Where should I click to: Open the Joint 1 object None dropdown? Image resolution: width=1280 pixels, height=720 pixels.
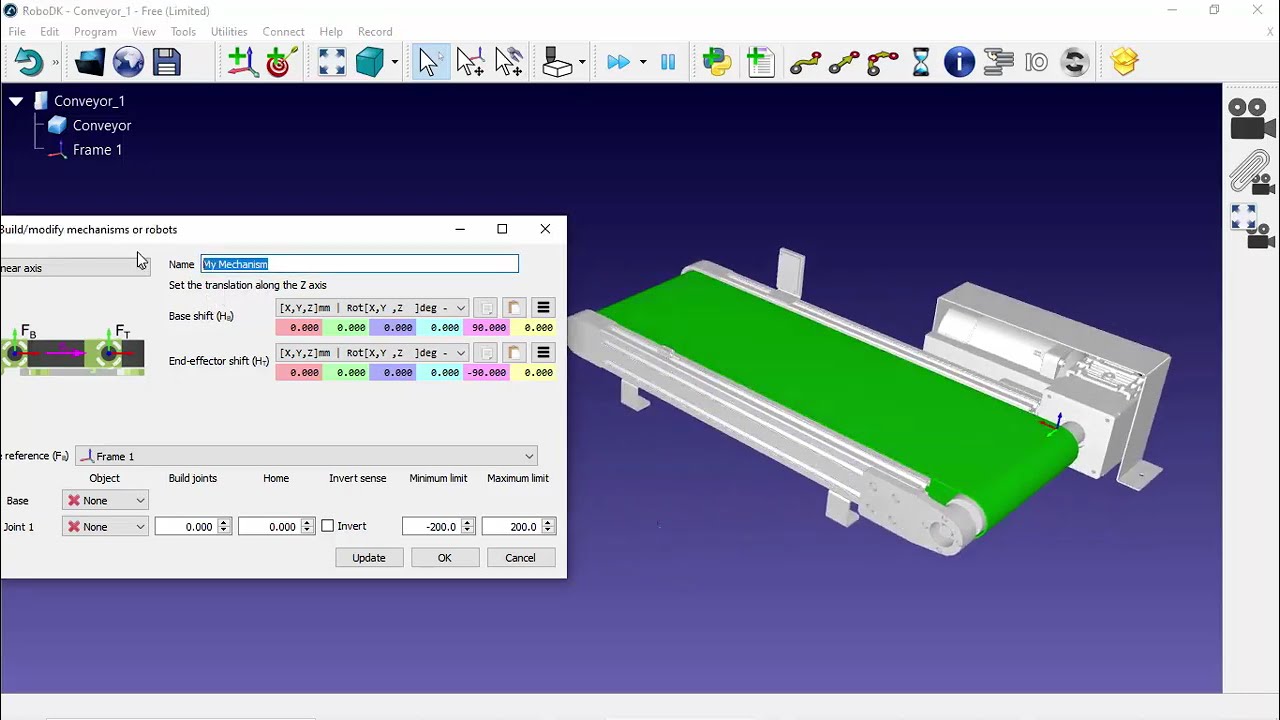(105, 527)
